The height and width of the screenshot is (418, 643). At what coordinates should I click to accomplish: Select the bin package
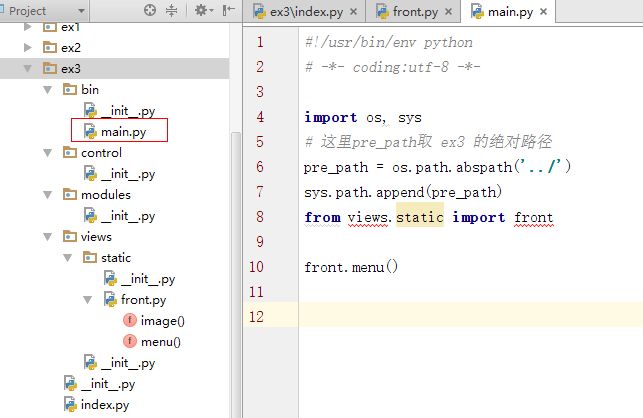coord(90,89)
